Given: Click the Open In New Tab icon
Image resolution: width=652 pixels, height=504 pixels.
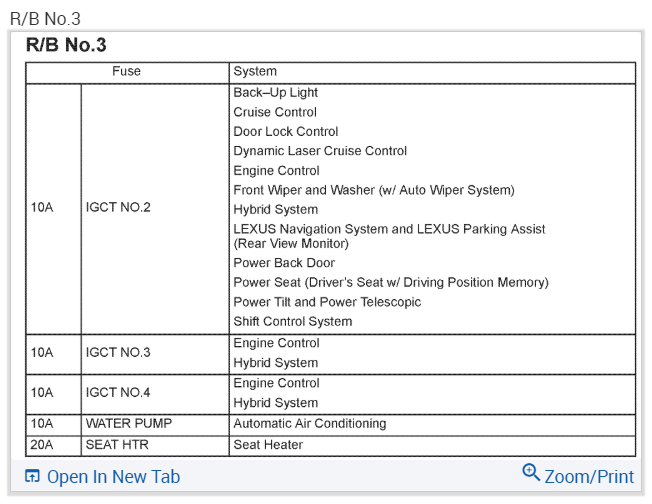Looking at the screenshot, I should coord(32,476).
